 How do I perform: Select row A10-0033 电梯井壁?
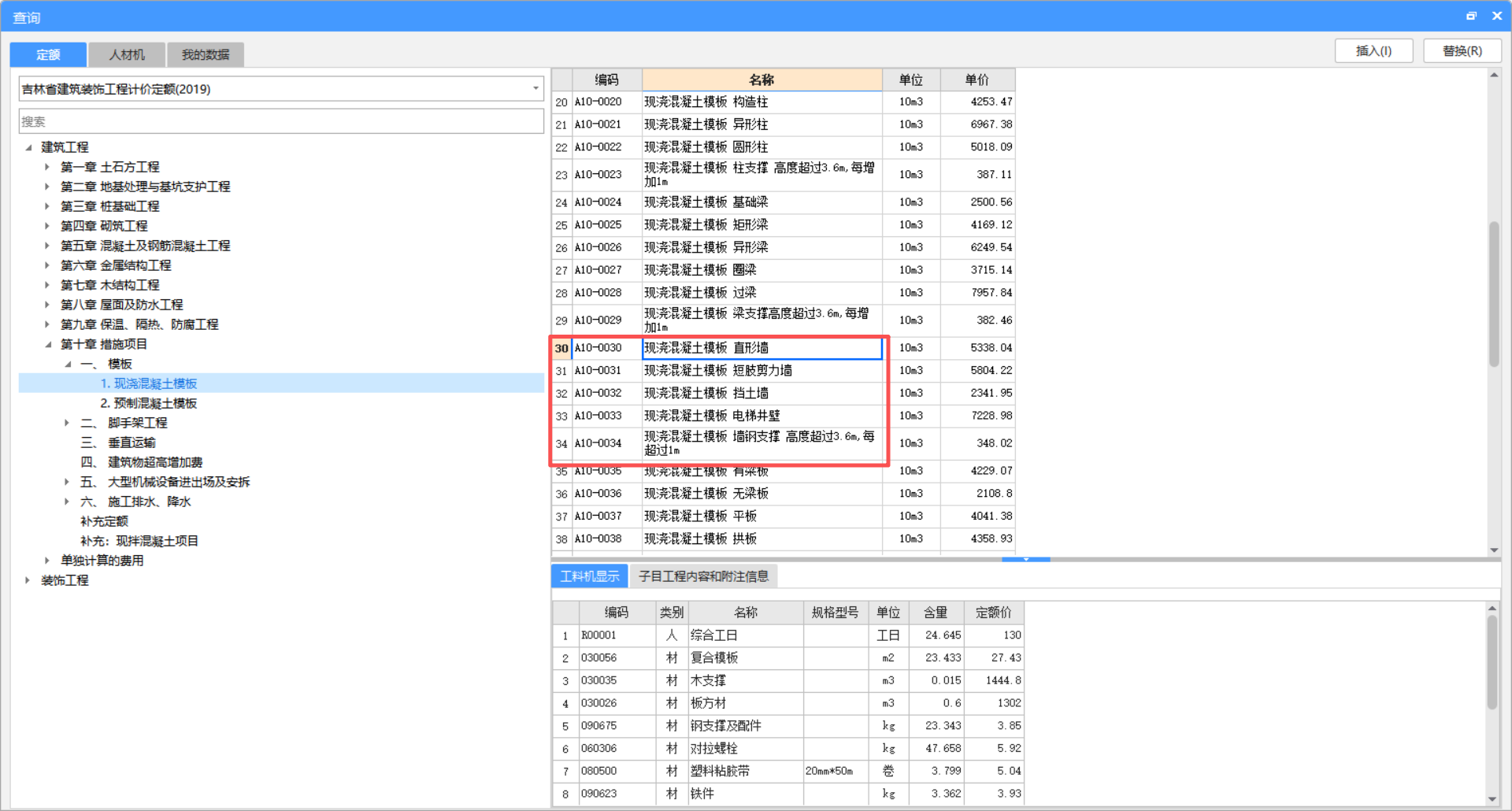click(x=784, y=416)
